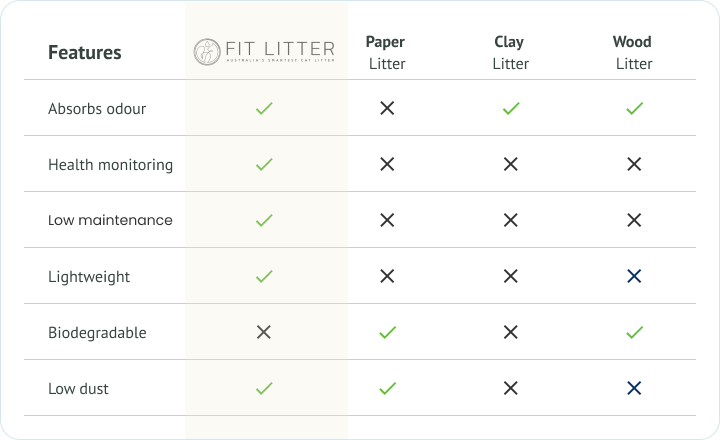Click the Fit Litter logo
Screen dimensions: 720x440
pos(265,52)
